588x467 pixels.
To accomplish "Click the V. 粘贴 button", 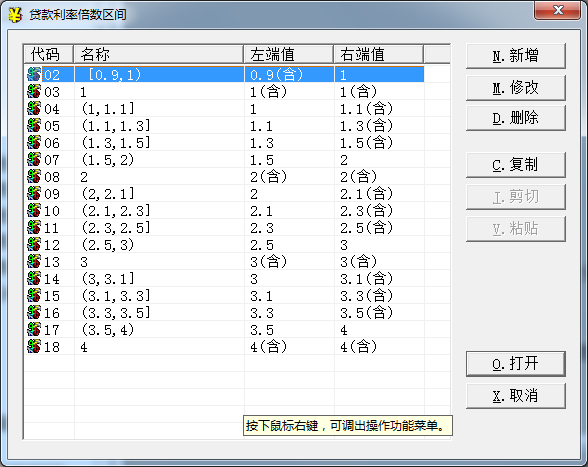I will pyautogui.click(x=516, y=229).
